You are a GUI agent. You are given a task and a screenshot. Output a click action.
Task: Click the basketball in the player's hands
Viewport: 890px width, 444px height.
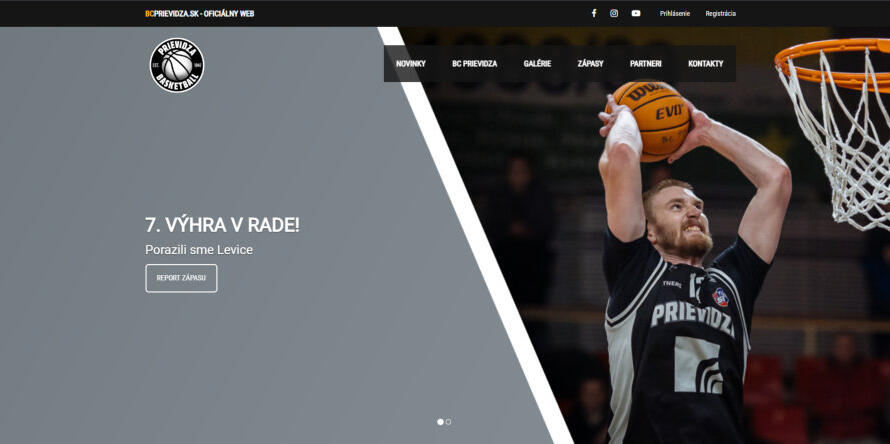(652, 115)
